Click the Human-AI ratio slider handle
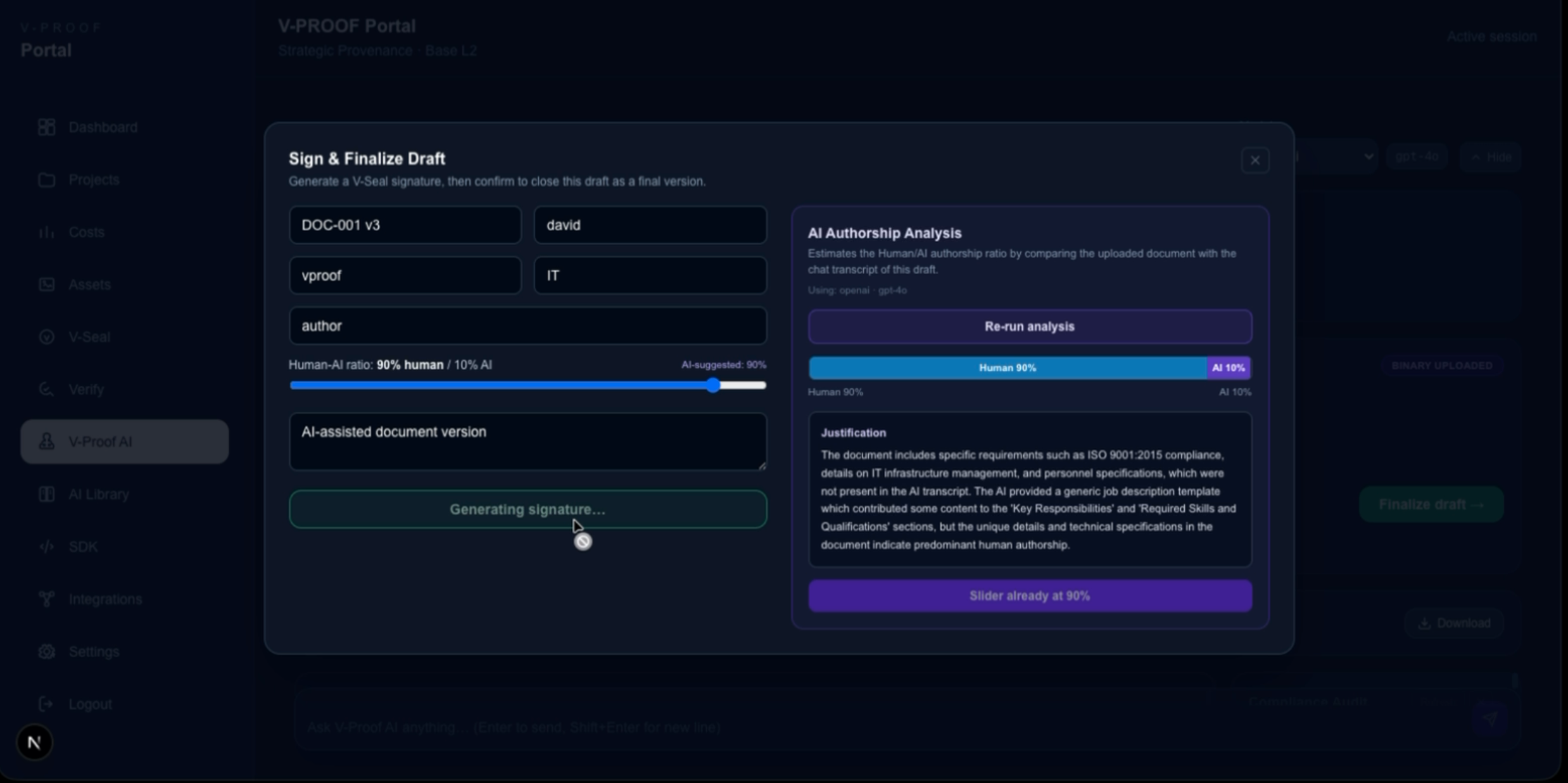Screen dimensions: 1568x783 pyautogui.click(x=714, y=385)
